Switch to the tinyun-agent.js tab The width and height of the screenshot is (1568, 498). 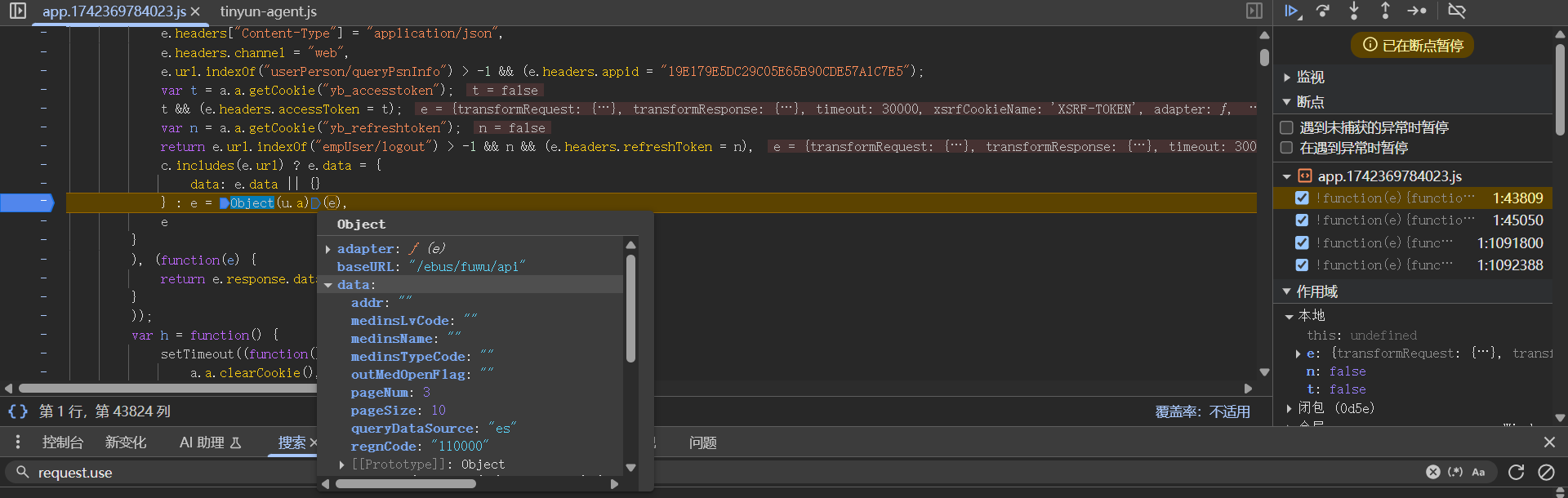269,11
